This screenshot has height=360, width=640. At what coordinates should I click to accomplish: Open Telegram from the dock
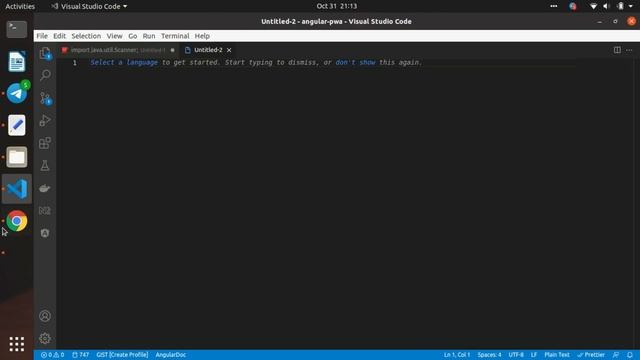point(17,93)
